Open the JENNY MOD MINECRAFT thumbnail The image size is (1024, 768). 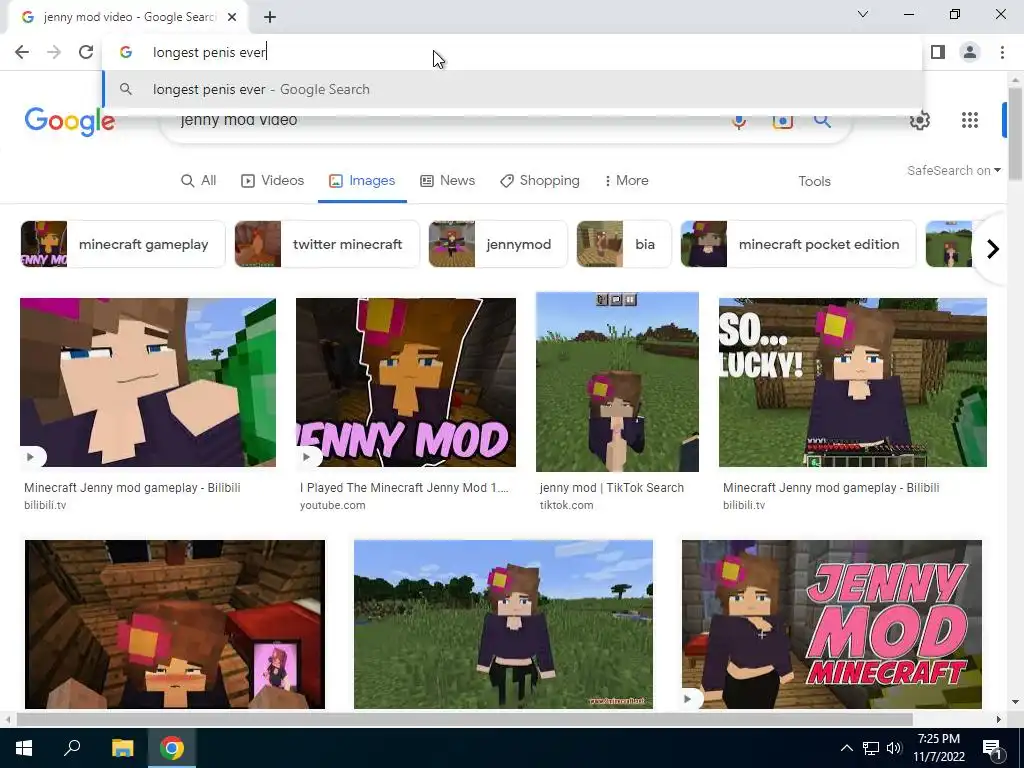pyautogui.click(x=831, y=624)
